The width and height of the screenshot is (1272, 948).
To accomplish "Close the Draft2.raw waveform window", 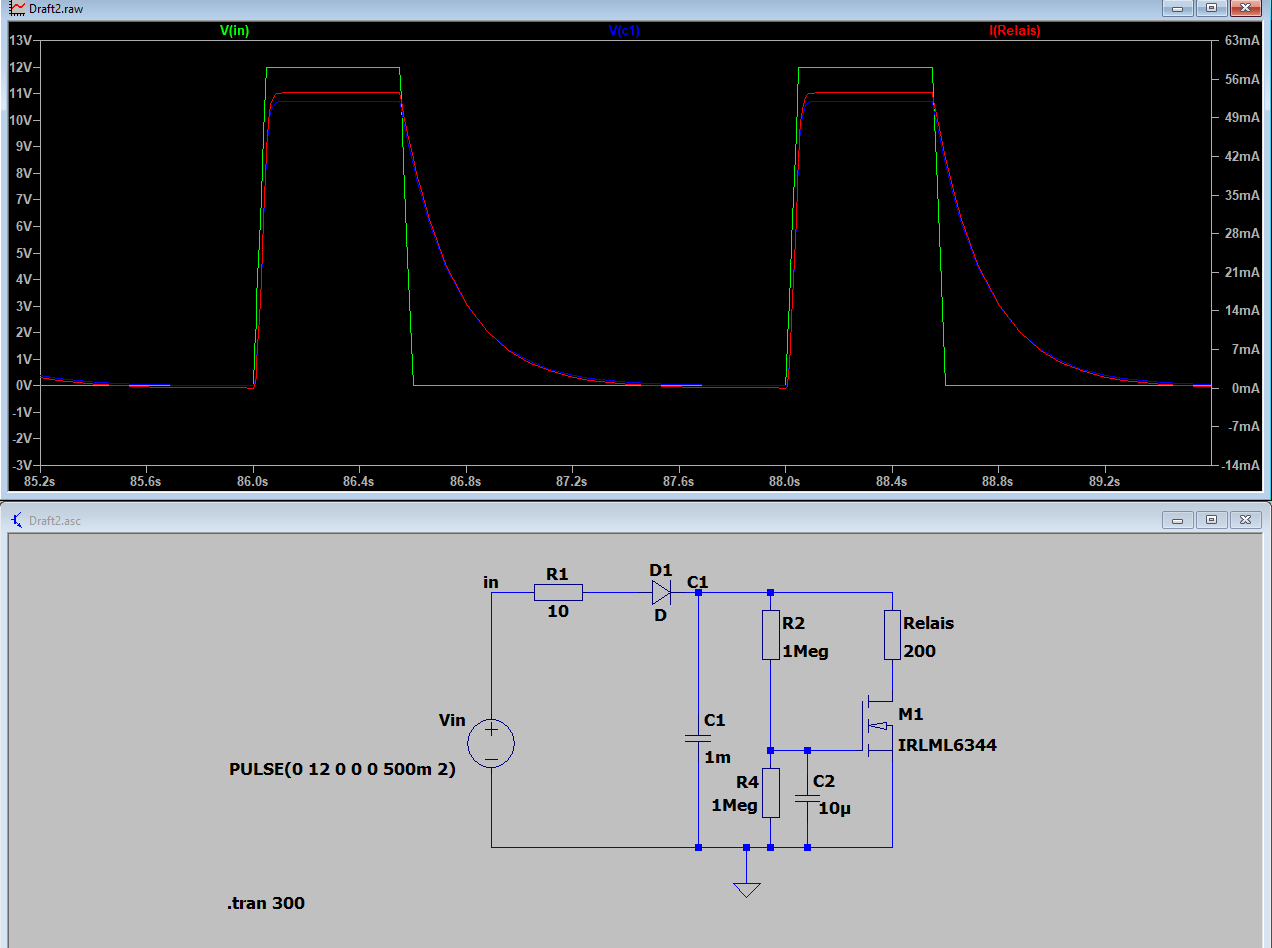I will 1245,7.
